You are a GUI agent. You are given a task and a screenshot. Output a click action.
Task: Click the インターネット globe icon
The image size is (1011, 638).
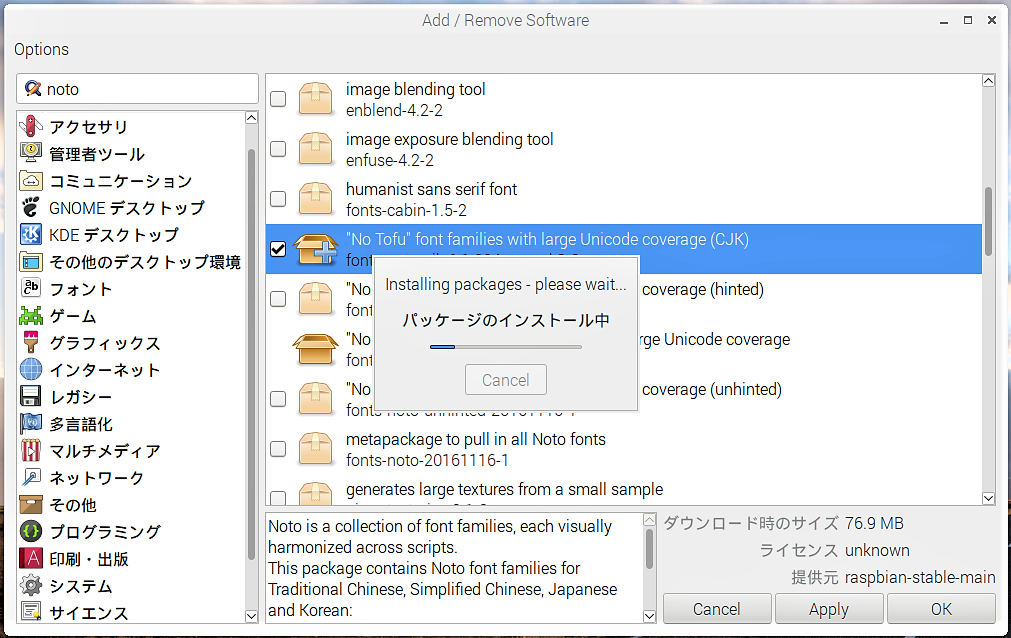(x=31, y=370)
